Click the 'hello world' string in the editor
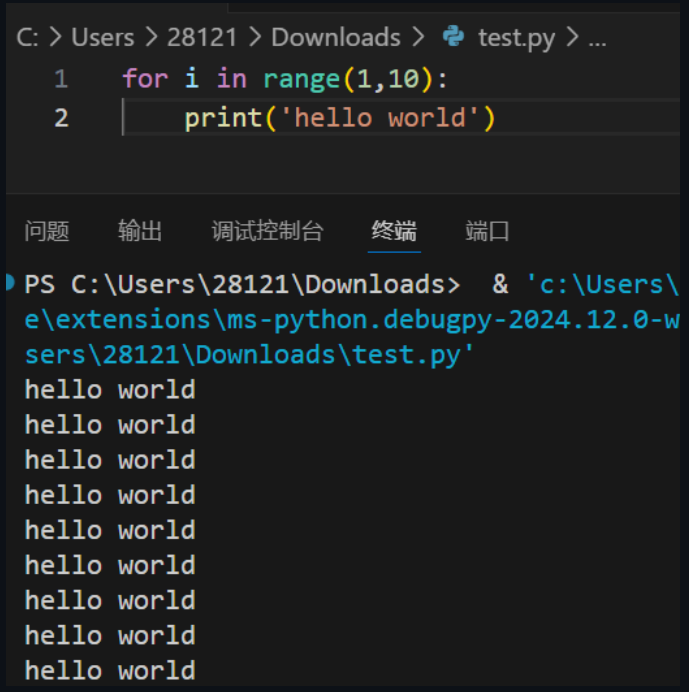Image resolution: width=689 pixels, height=692 pixels. [x=379, y=118]
